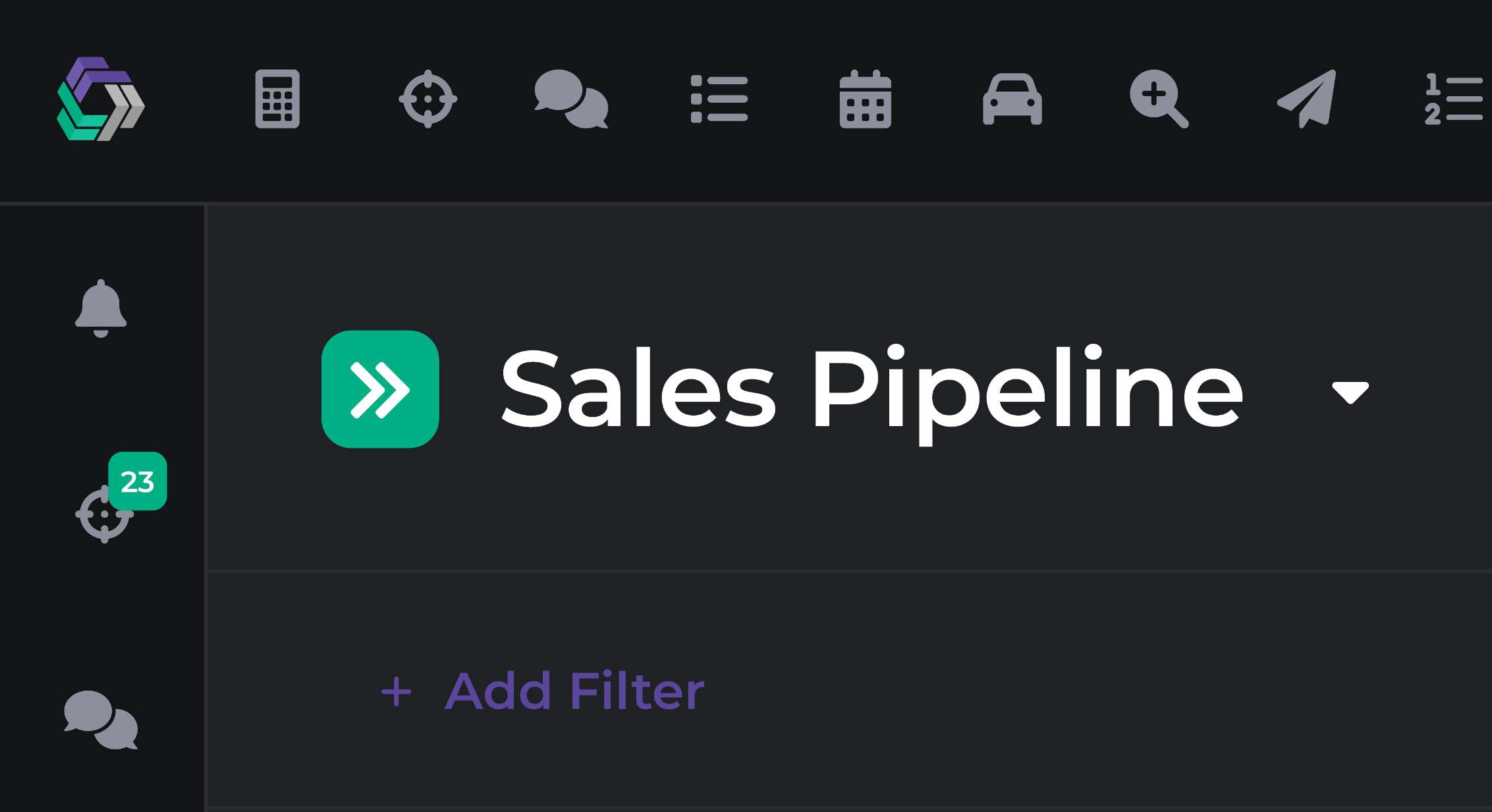Click the crosshair target icon in top toolbar

[x=428, y=99]
